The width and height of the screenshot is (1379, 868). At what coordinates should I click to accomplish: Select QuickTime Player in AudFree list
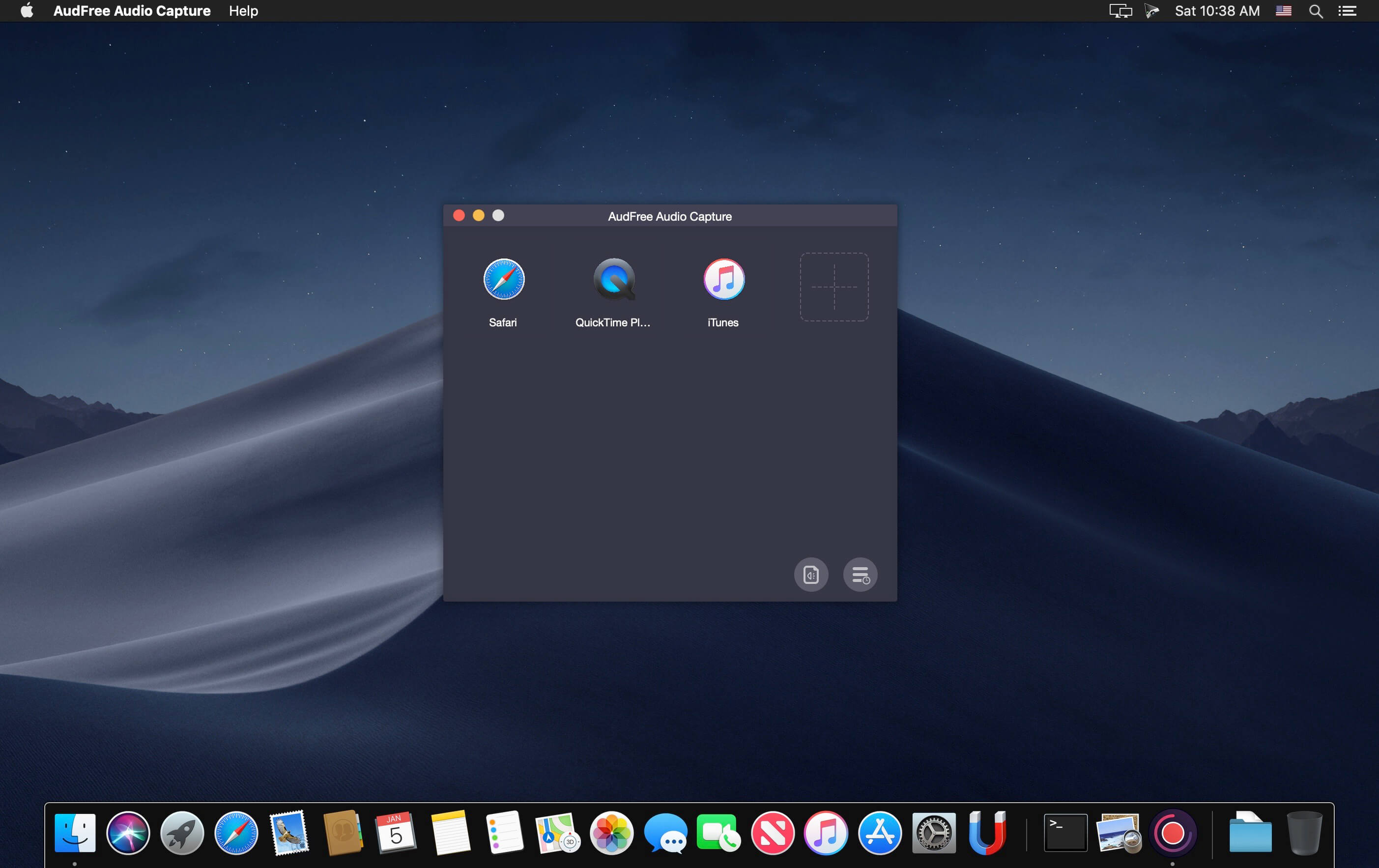(x=613, y=279)
